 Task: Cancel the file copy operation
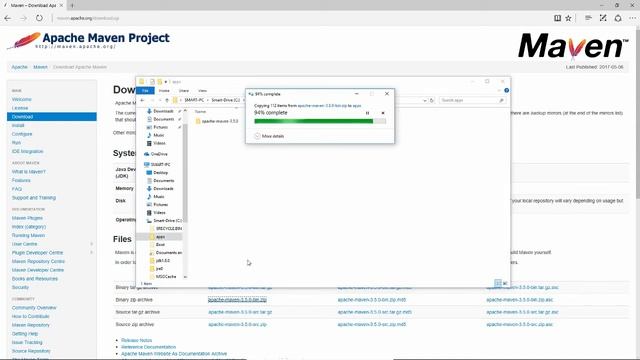pyautogui.click(x=383, y=113)
